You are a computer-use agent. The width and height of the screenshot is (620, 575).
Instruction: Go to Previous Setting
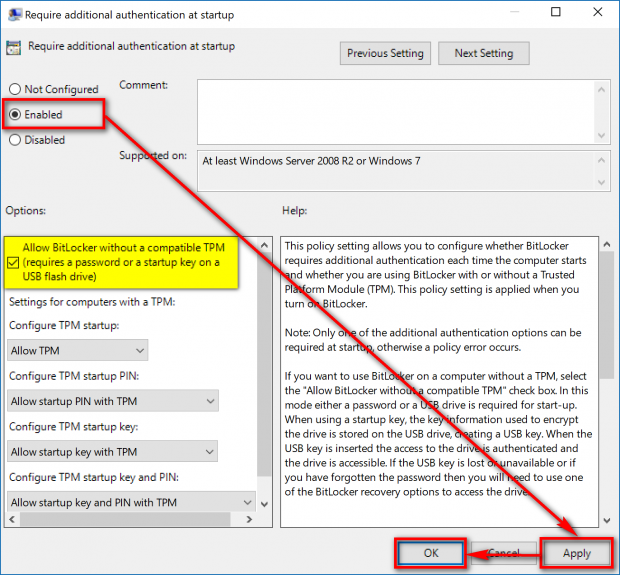click(x=385, y=54)
